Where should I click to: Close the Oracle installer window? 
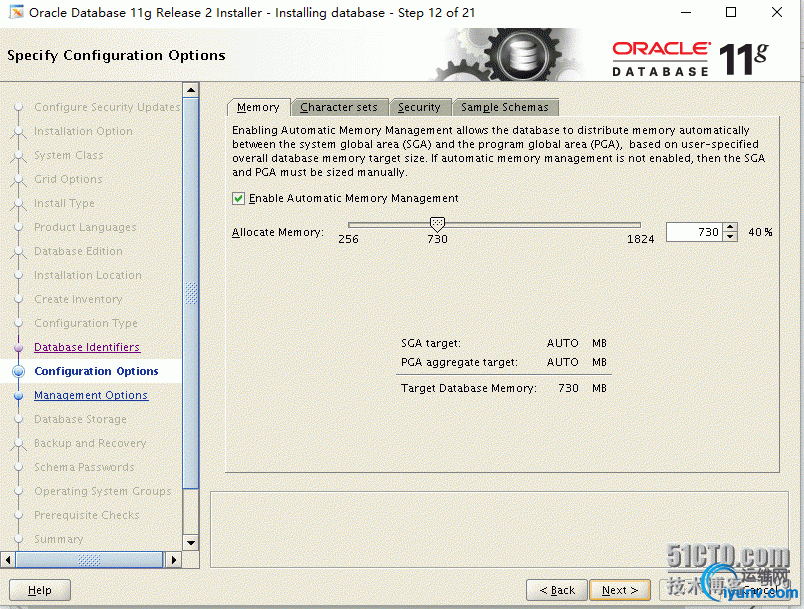click(x=777, y=12)
